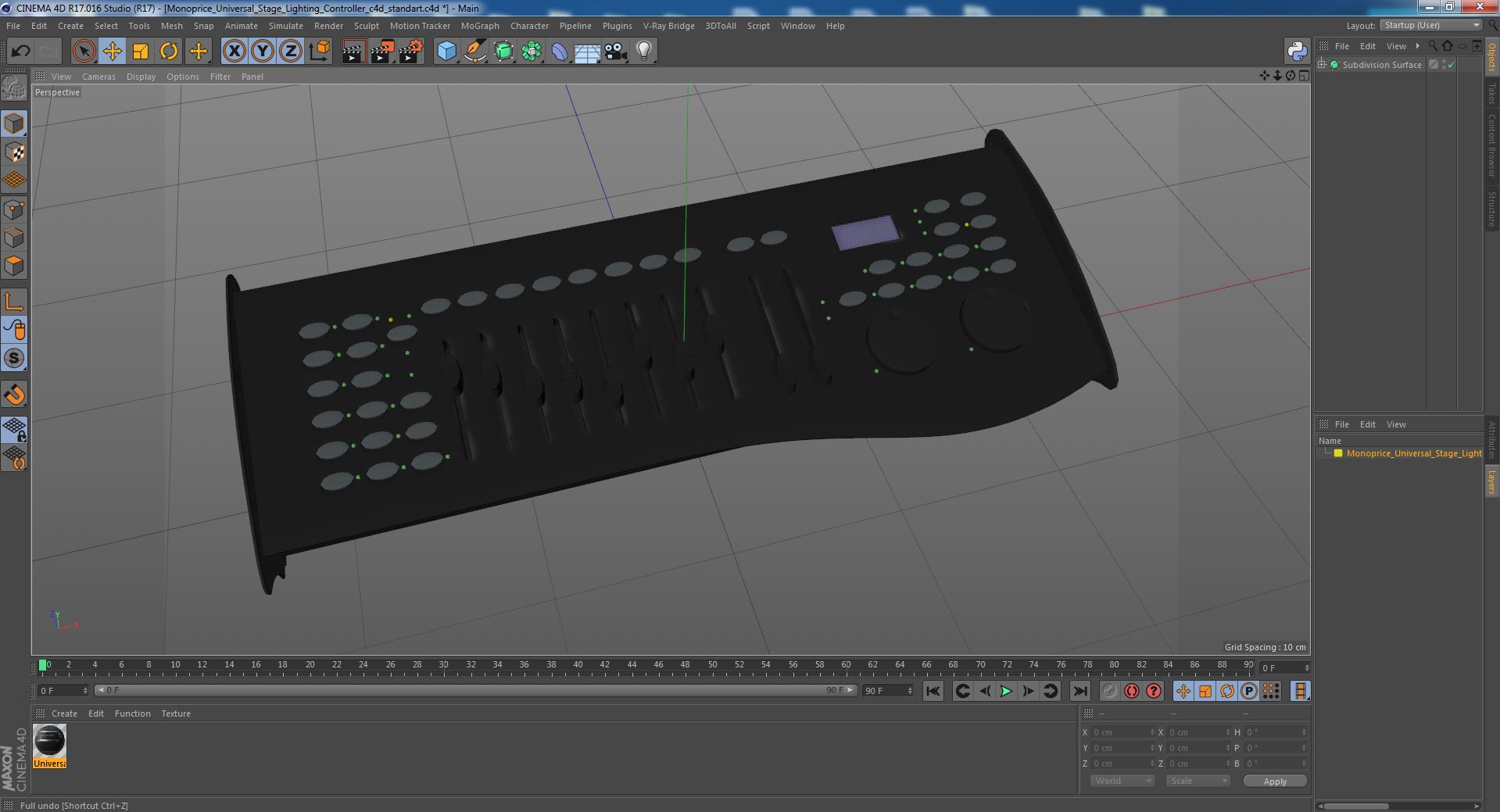This screenshot has height=812, width=1500.
Task: Render the active view
Action: pos(353,52)
